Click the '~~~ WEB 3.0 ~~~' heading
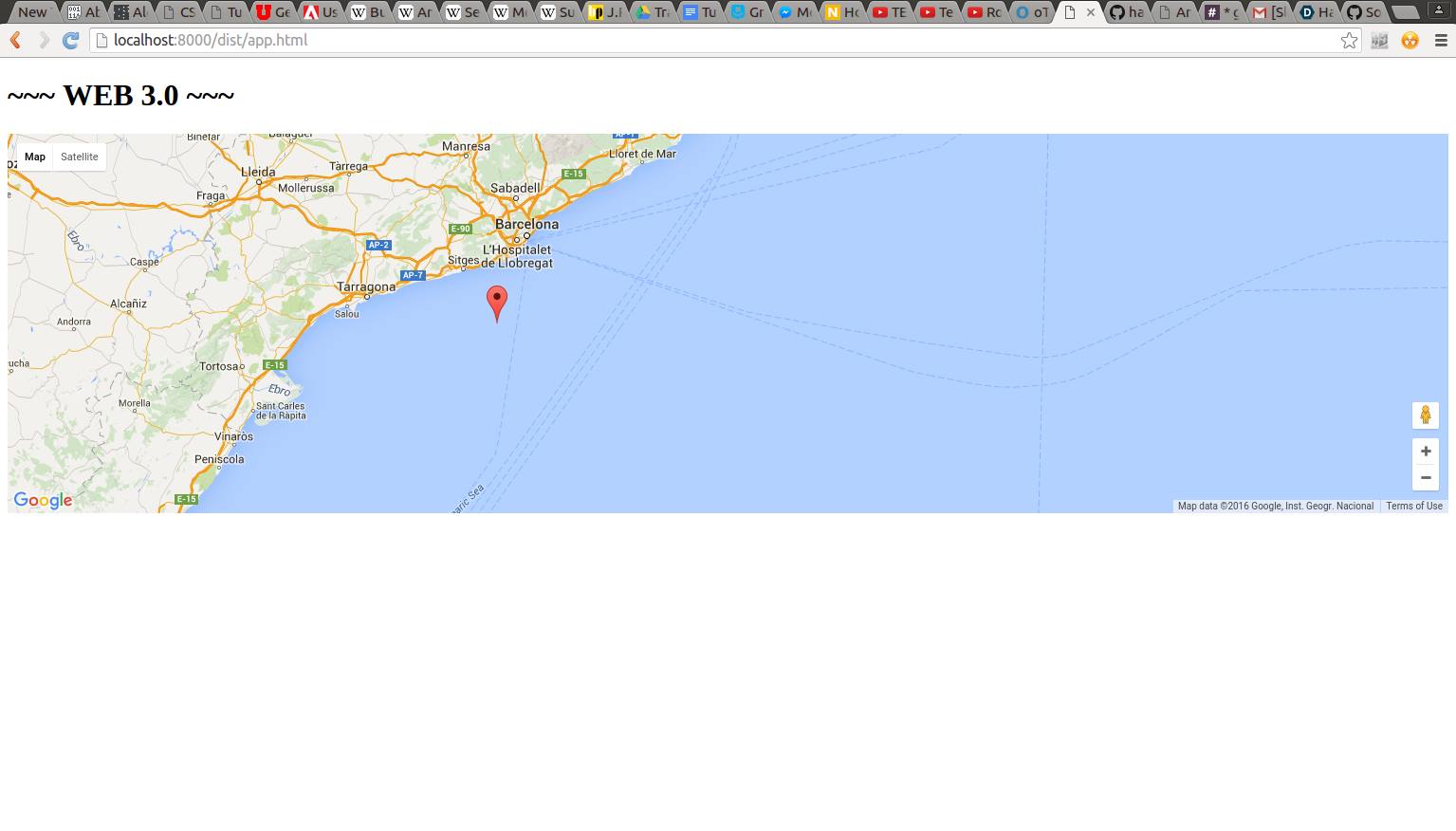 point(120,95)
